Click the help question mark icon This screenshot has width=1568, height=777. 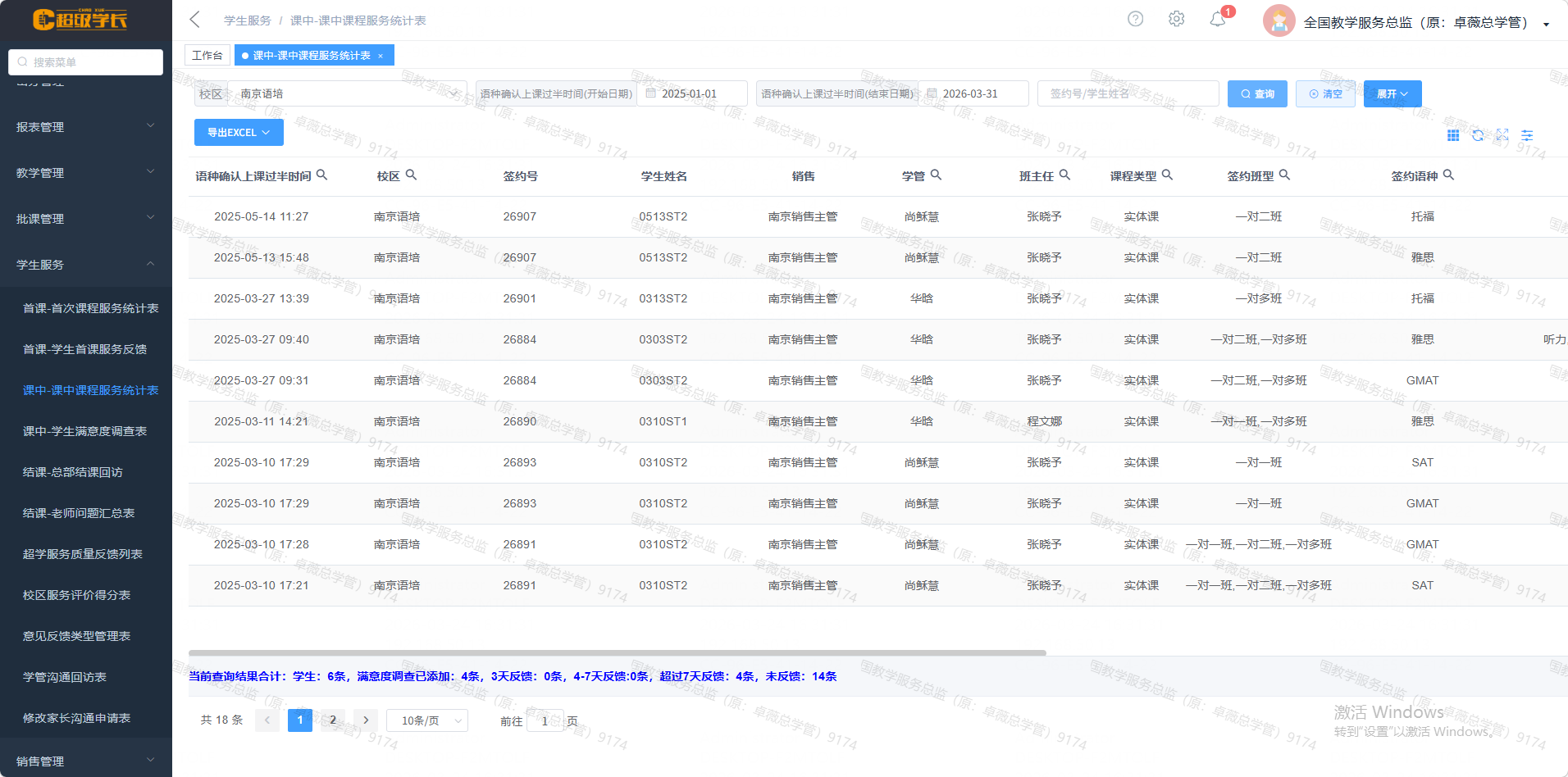(1135, 19)
